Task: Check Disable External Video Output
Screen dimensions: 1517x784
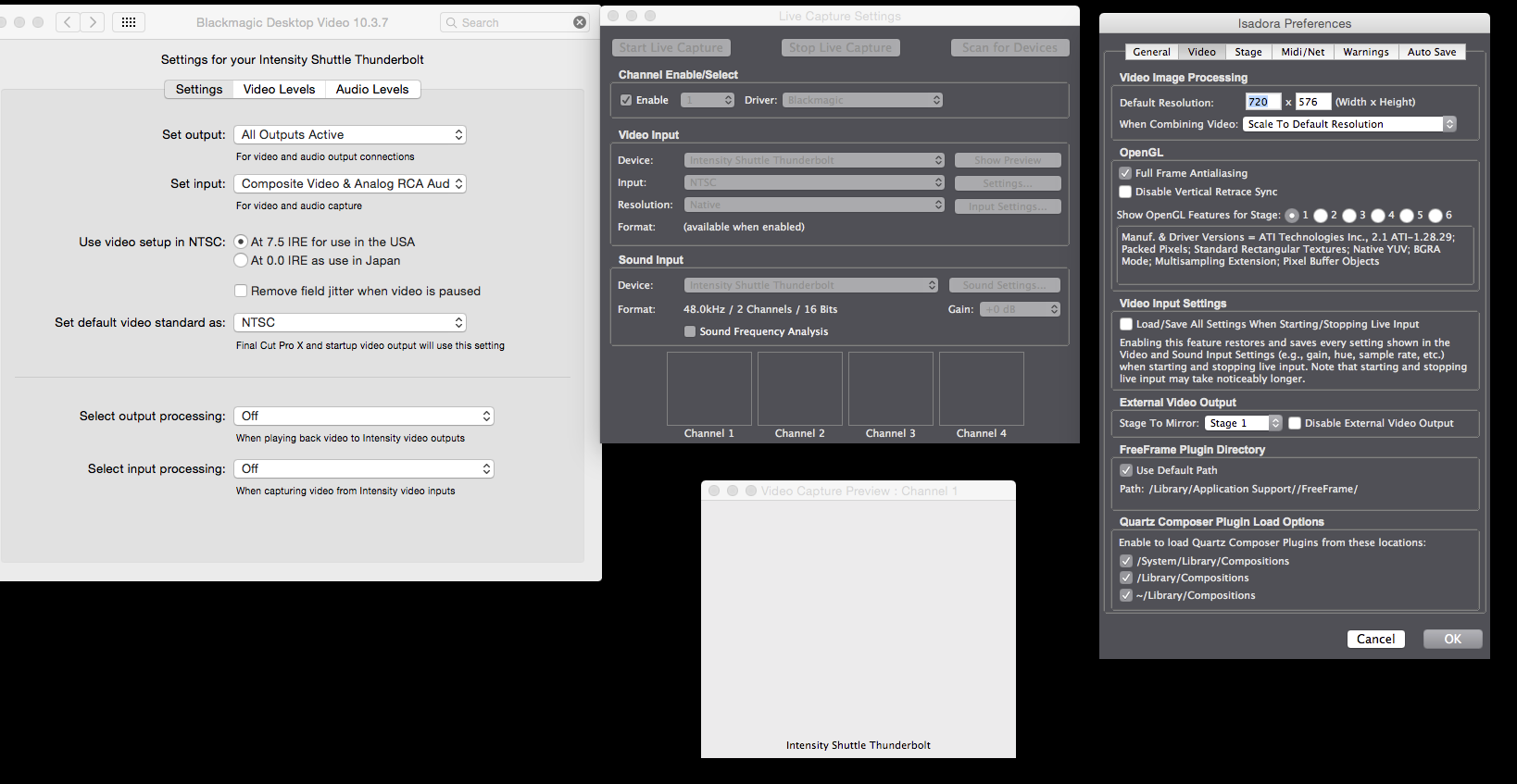Action: [1295, 423]
